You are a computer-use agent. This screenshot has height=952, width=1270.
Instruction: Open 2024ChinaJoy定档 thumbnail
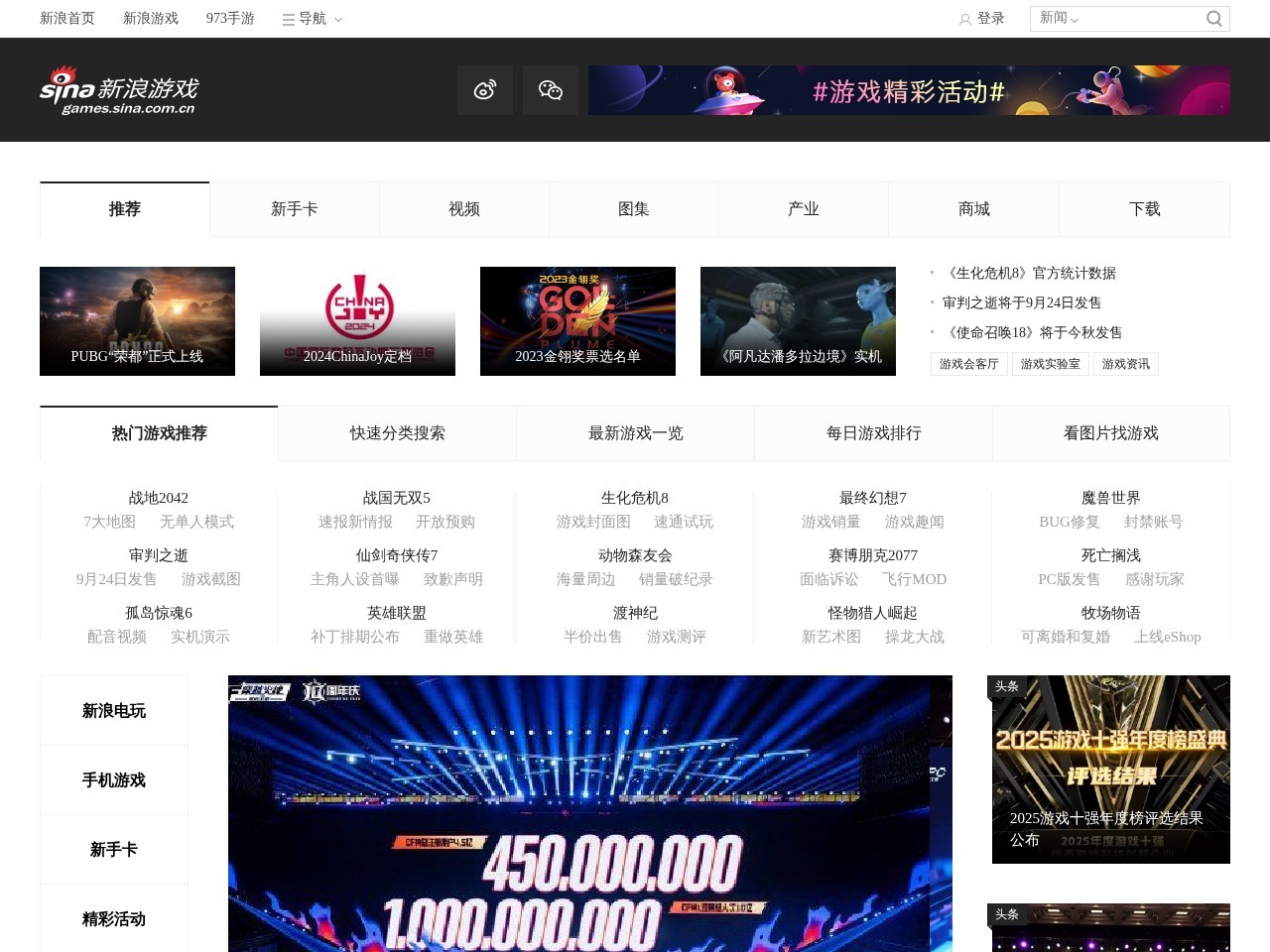point(357,321)
